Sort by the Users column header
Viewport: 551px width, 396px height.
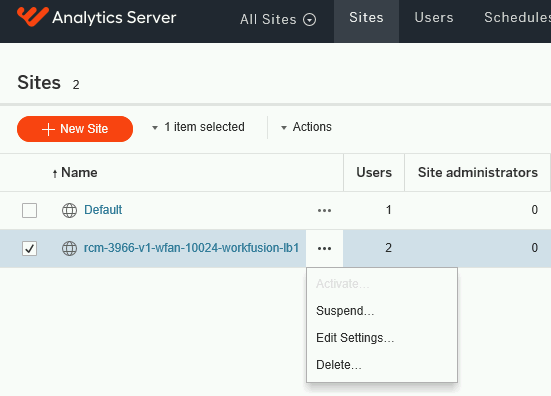374,173
